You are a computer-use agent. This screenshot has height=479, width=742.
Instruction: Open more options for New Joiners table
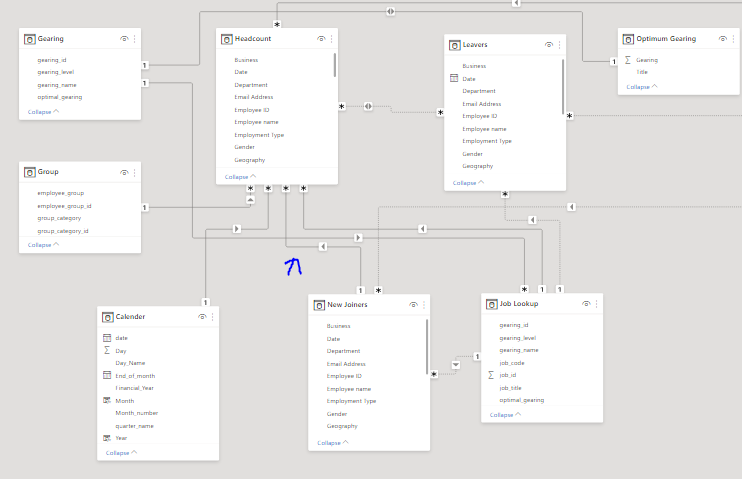(424, 305)
